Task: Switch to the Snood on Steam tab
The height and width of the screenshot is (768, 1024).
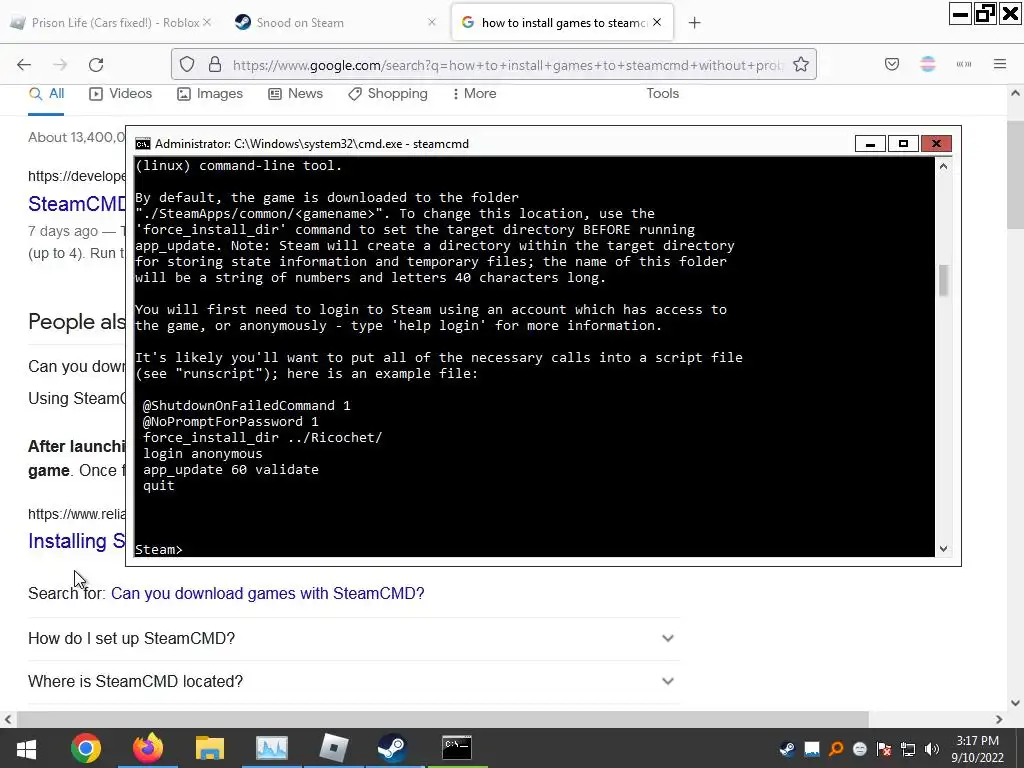Action: click(x=333, y=23)
